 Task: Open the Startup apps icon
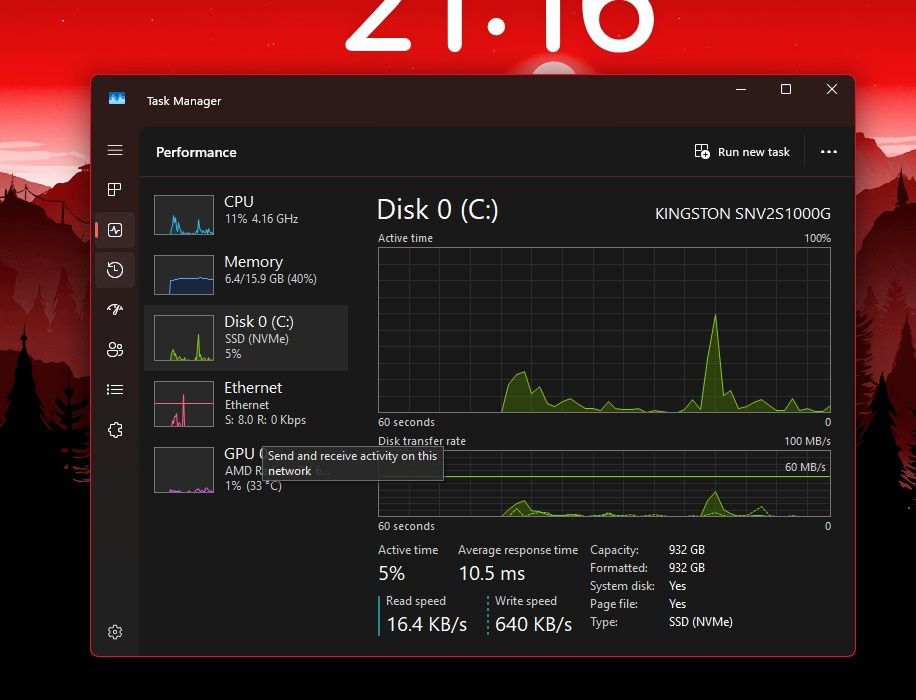[x=115, y=309]
